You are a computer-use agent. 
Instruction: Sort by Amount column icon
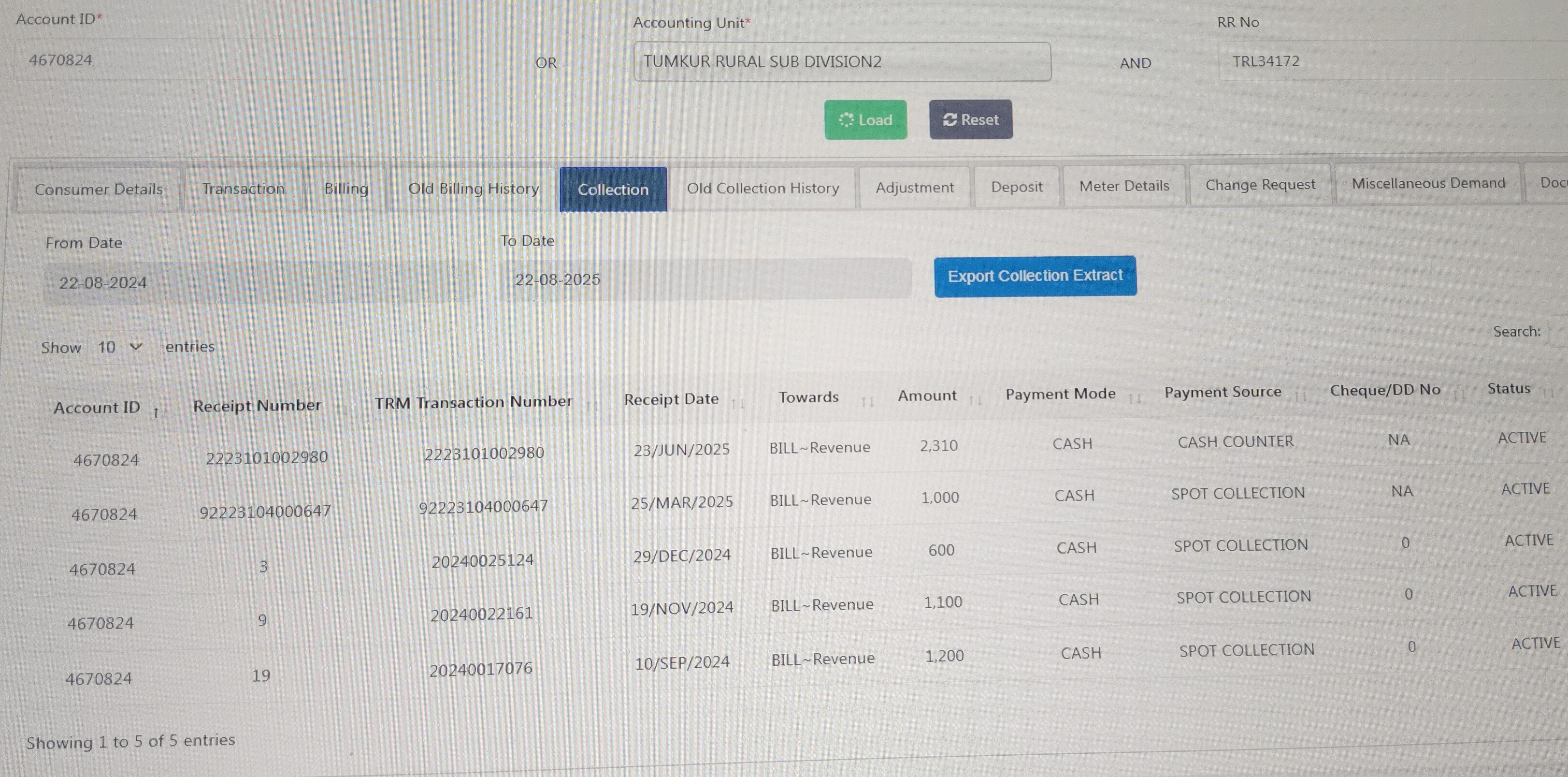[975, 400]
